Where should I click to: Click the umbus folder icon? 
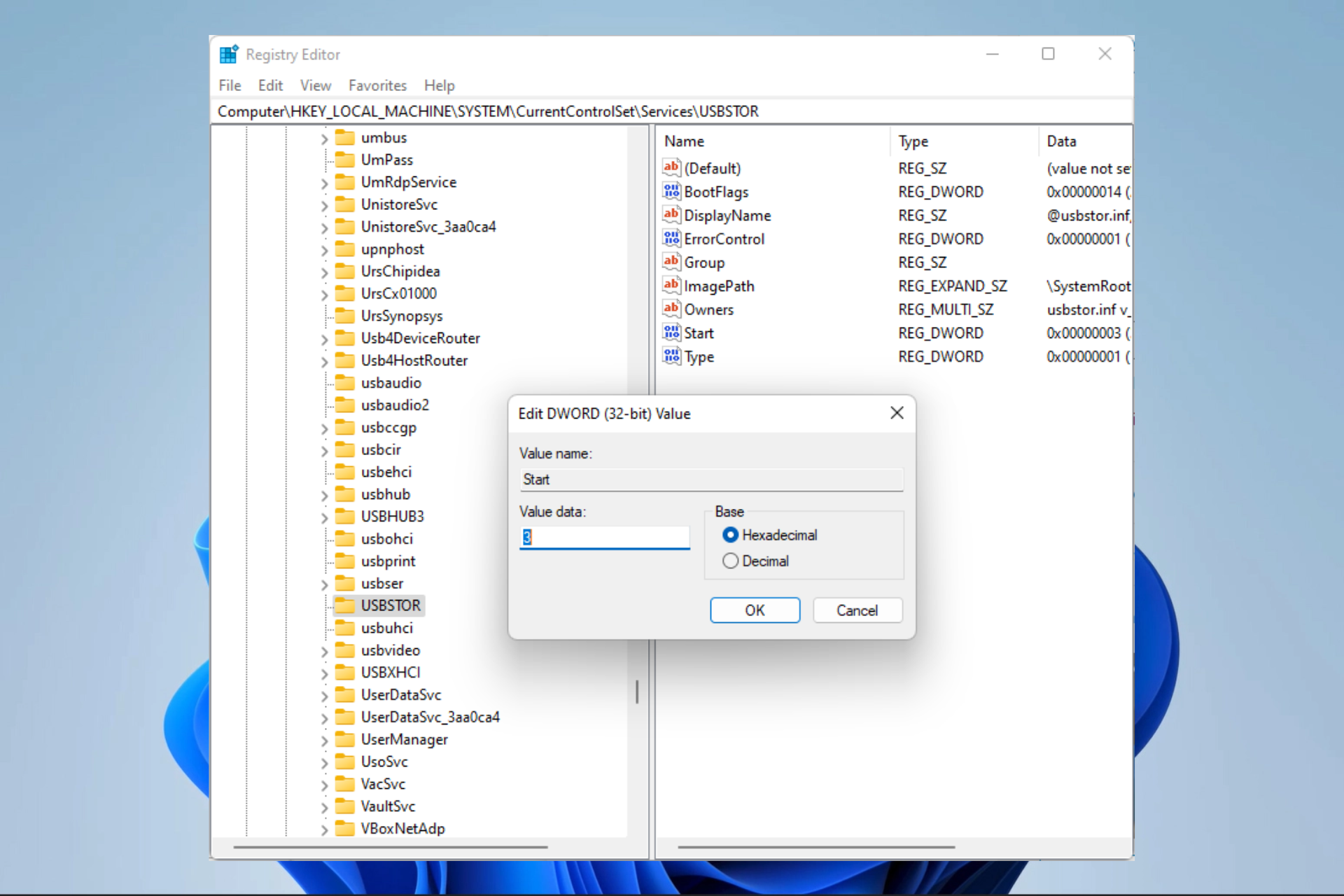tap(344, 137)
